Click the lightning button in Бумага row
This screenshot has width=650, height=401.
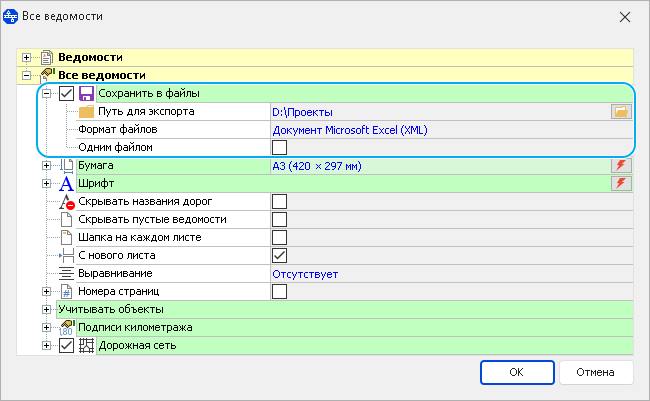pyautogui.click(x=621, y=165)
